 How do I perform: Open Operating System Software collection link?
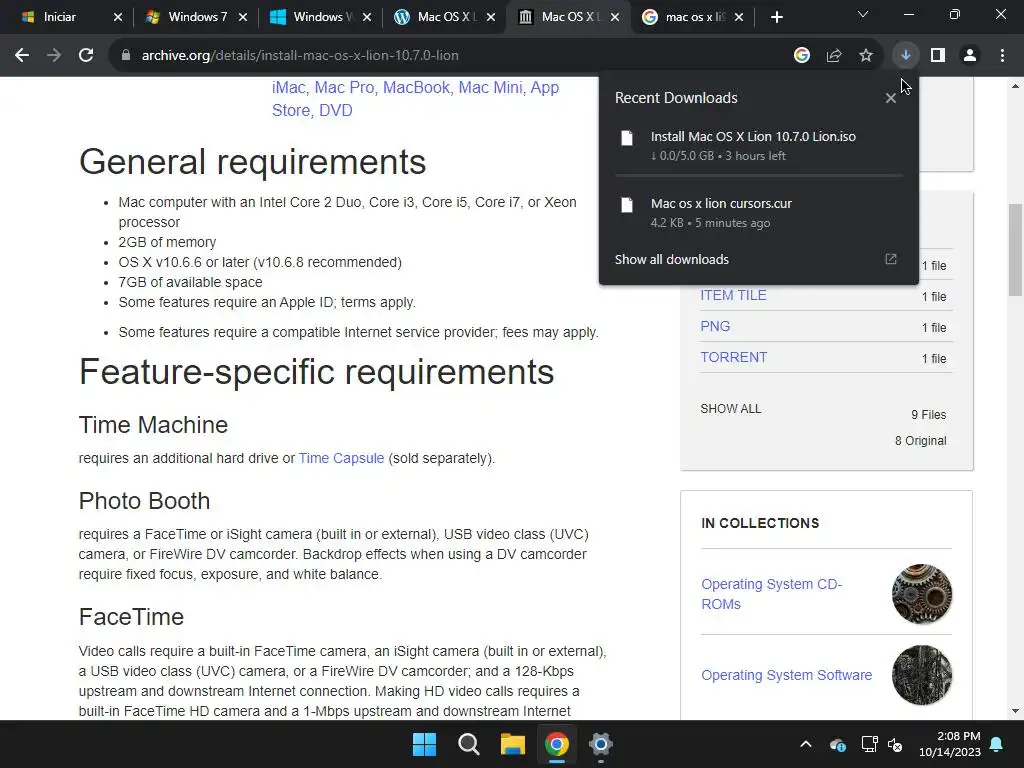tap(786, 675)
